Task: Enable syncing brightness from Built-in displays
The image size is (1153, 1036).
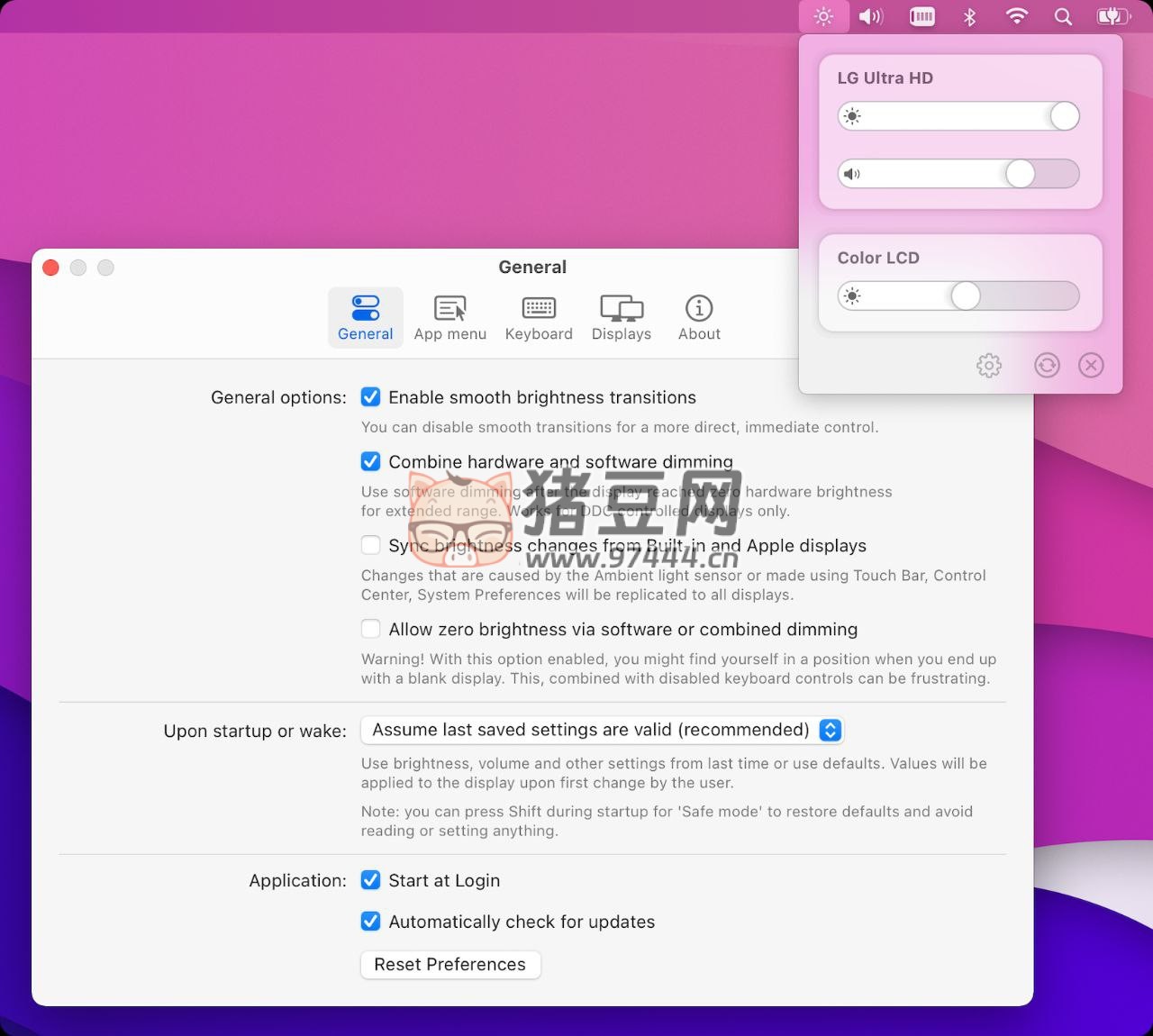Action: (x=370, y=545)
